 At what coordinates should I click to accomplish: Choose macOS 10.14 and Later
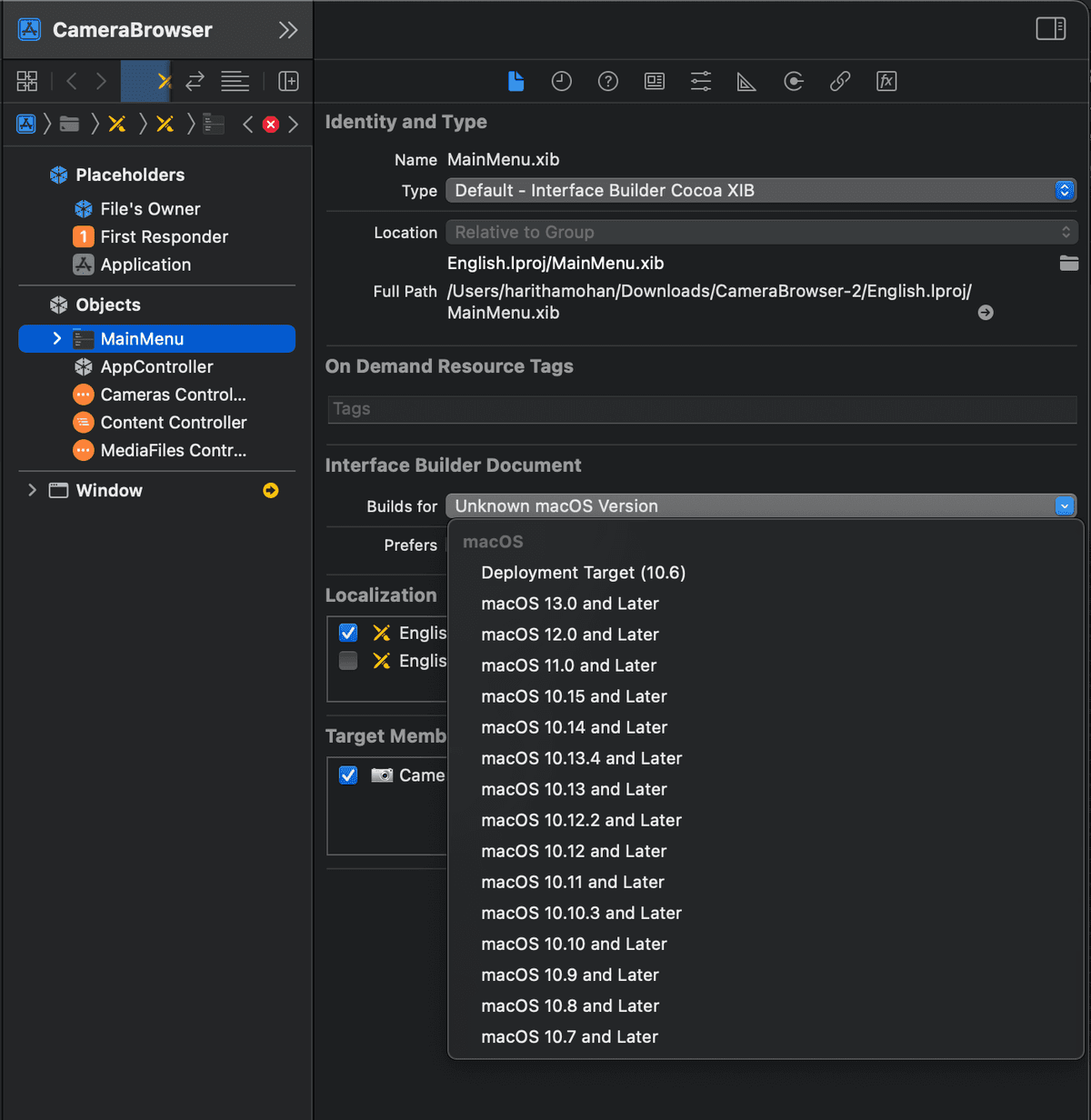pos(766,727)
